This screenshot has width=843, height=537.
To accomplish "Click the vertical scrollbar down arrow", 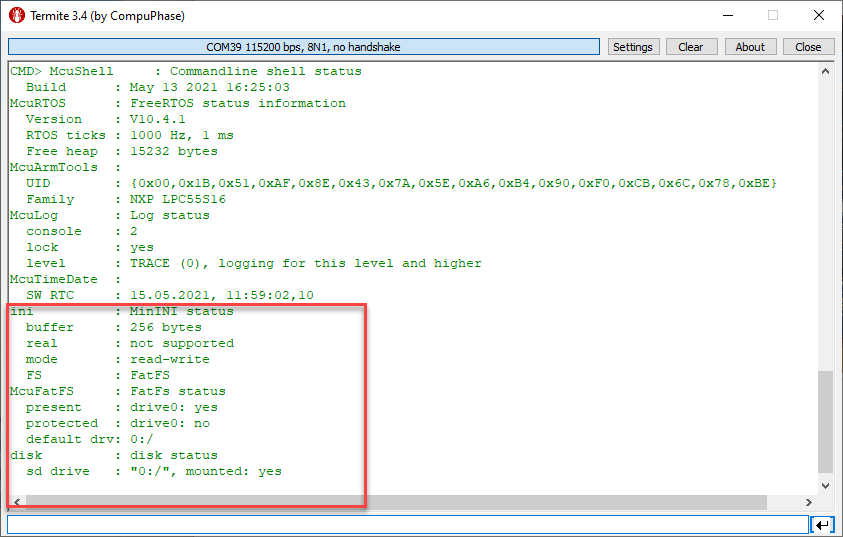I will 825,485.
